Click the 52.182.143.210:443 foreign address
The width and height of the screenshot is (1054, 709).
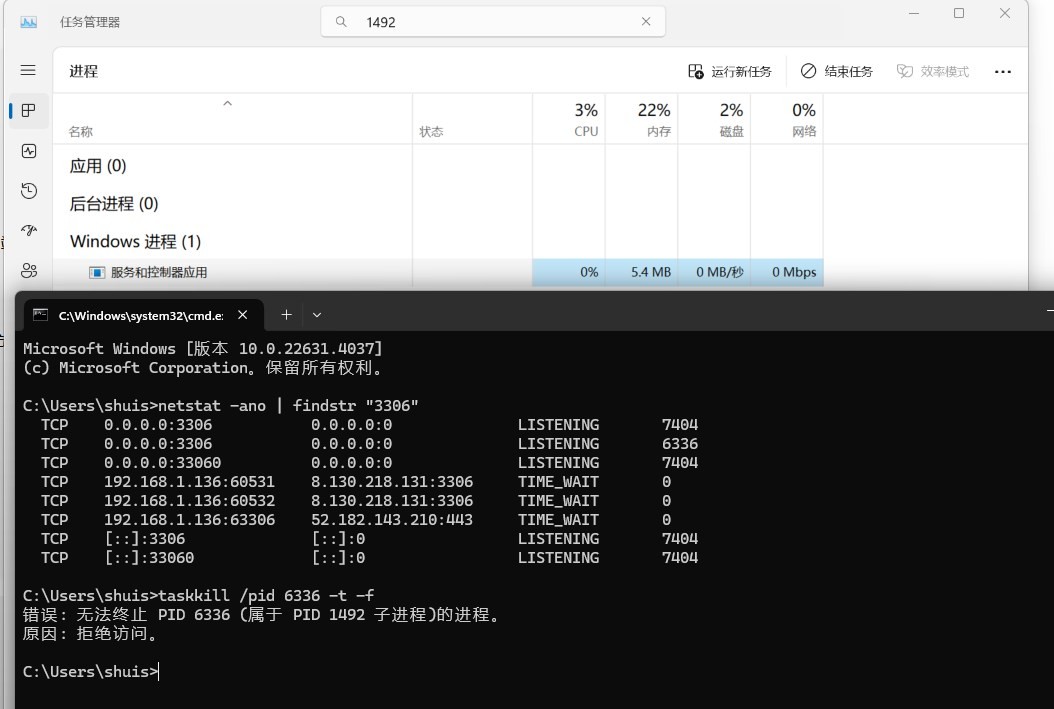point(392,519)
